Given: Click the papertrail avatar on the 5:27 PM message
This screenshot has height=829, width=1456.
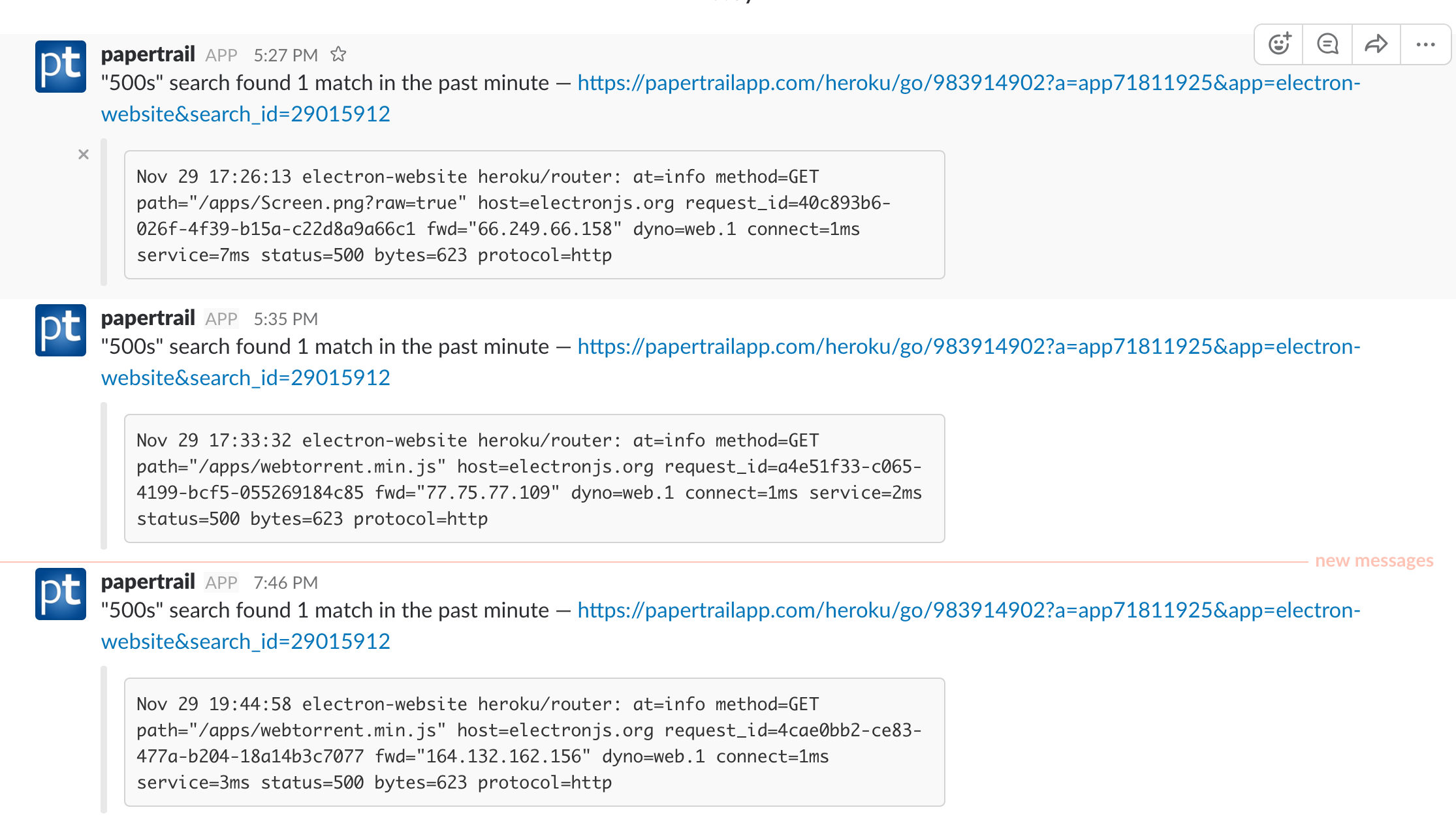Looking at the screenshot, I should (x=60, y=66).
